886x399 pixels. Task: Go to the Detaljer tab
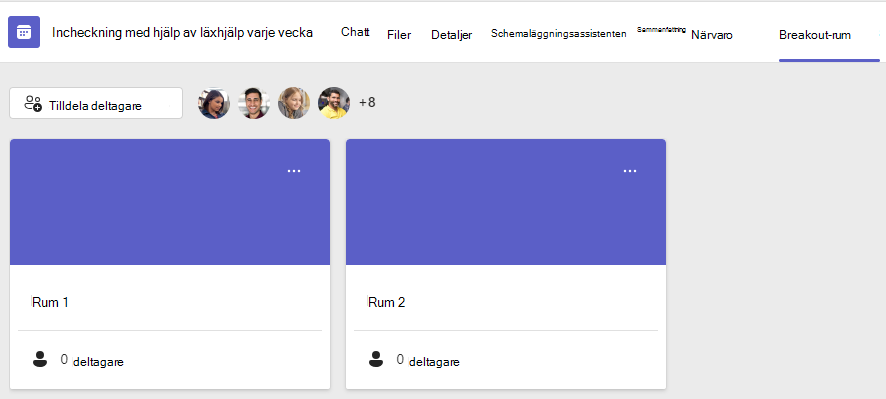451,35
